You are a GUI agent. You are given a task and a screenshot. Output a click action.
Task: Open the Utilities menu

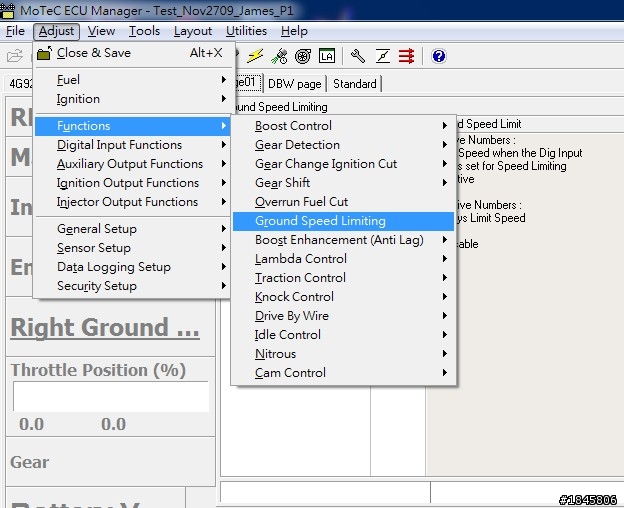tap(246, 31)
